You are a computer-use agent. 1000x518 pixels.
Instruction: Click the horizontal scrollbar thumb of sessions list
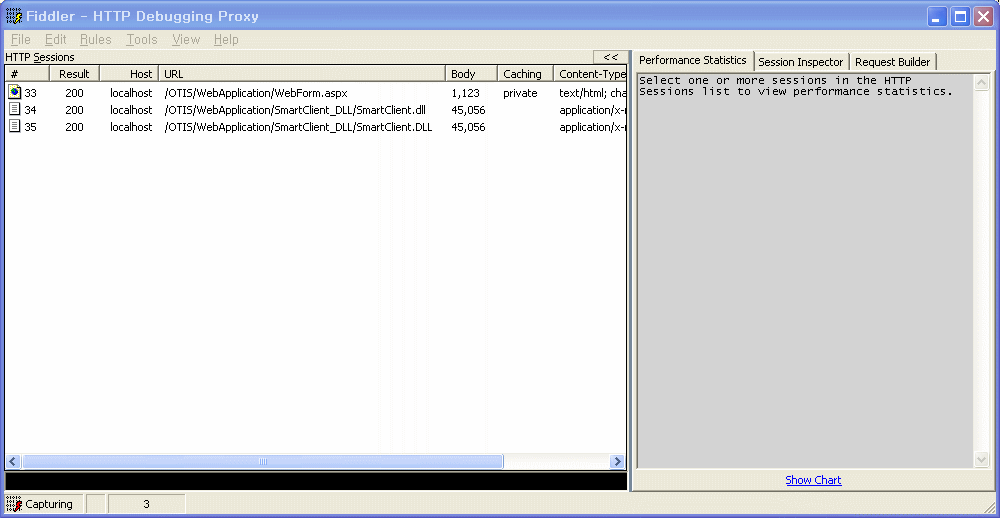(x=262, y=461)
